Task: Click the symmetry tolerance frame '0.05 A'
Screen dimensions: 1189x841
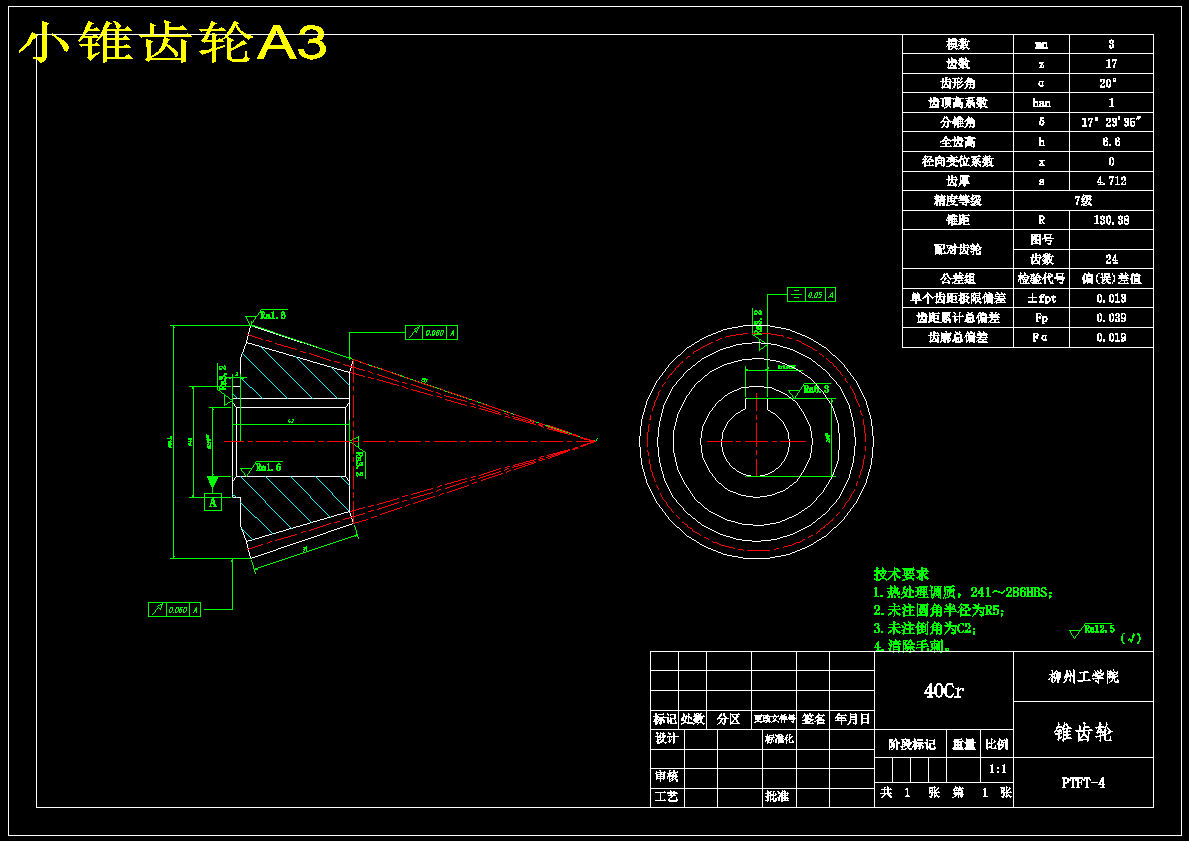Action: [x=811, y=295]
